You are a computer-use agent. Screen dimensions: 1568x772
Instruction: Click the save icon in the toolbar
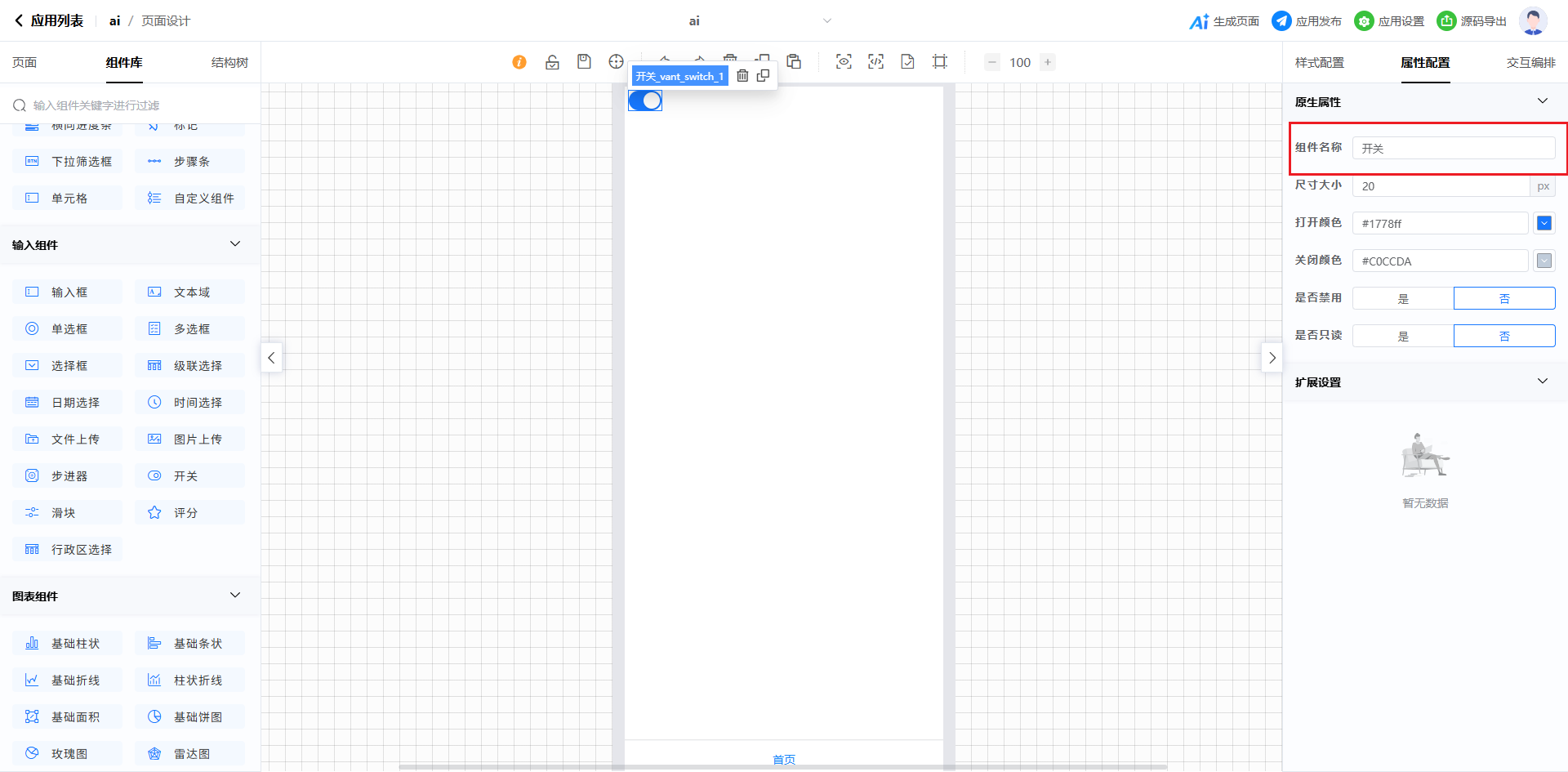584,62
